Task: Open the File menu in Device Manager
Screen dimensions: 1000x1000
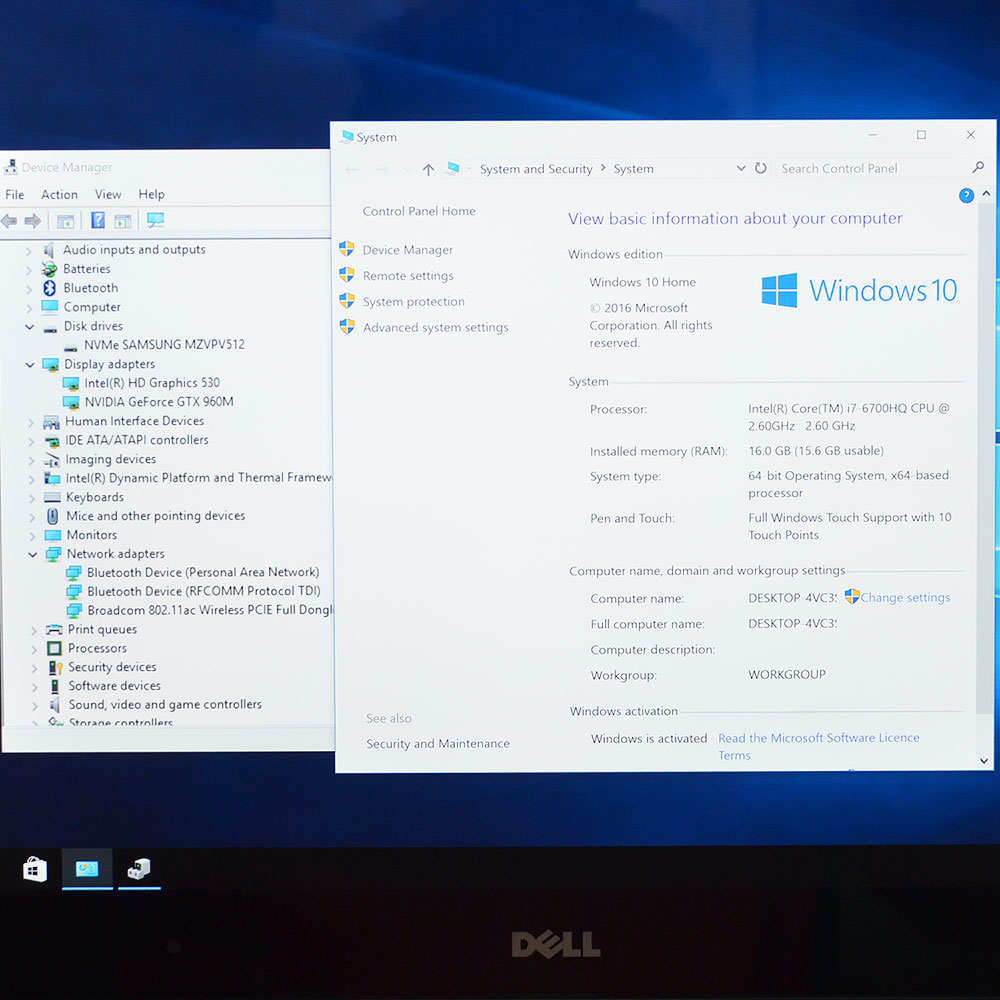Action: click(x=15, y=195)
